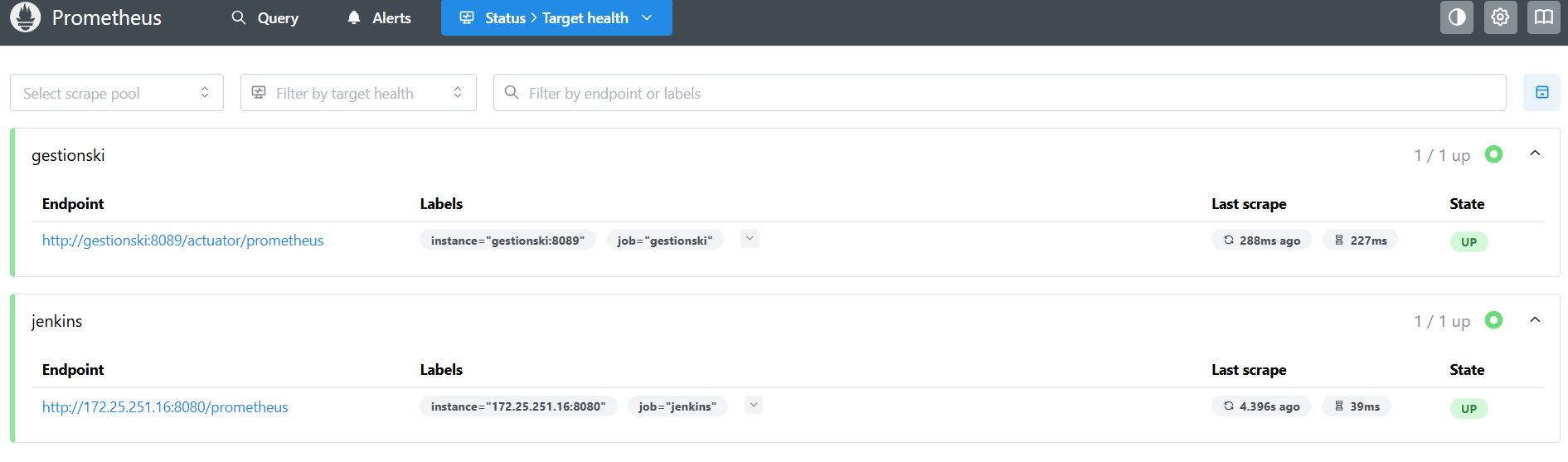Screen dimensions: 1568x462
Task: Open settings via the gear icon
Action: coord(1500,17)
